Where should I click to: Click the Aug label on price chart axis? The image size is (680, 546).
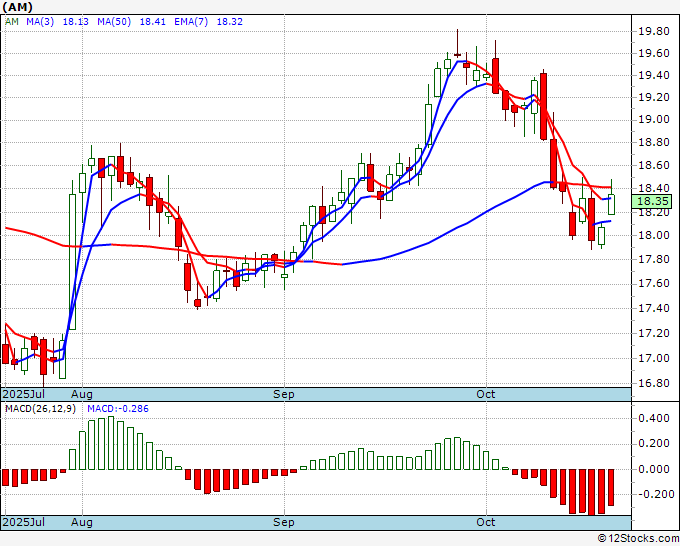(x=81, y=395)
